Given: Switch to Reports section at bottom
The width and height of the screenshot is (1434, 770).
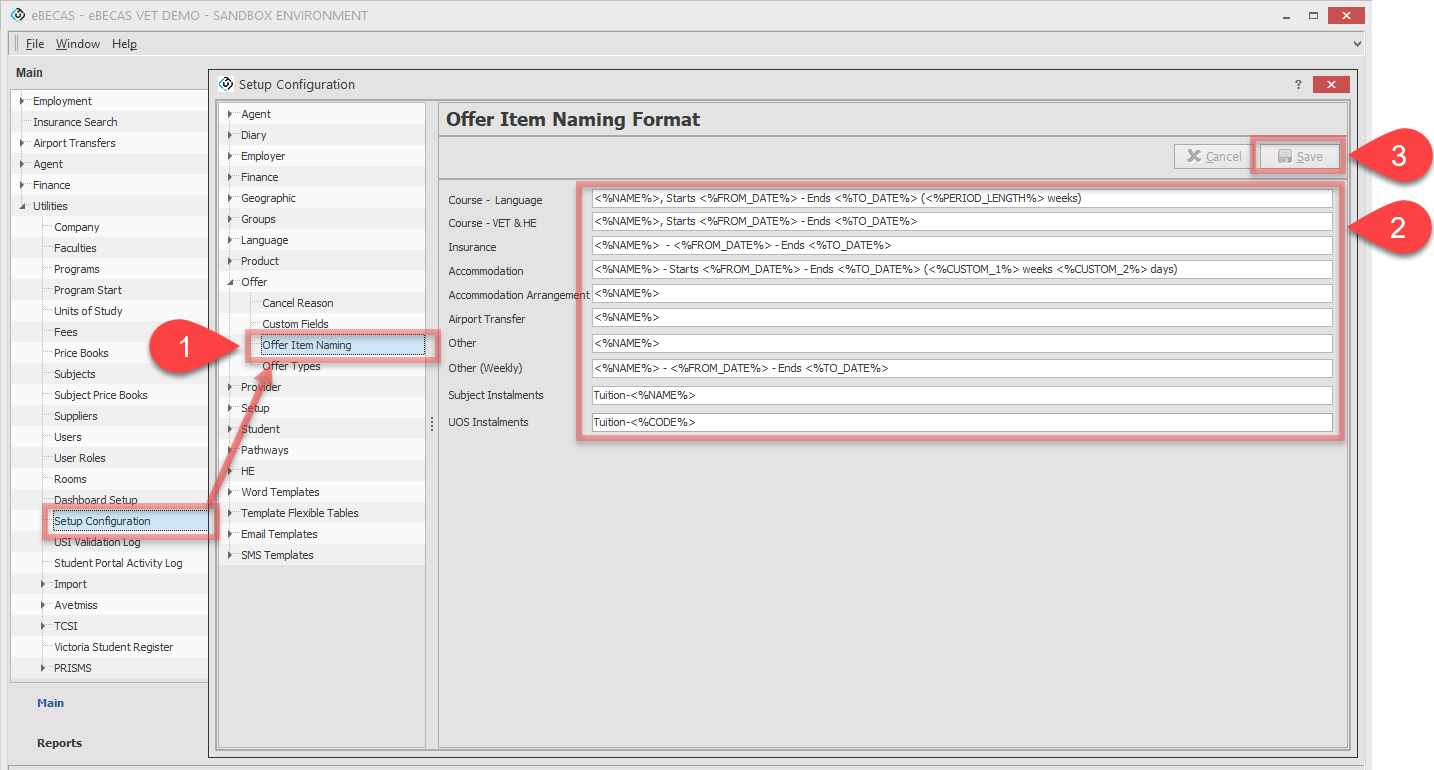Looking at the screenshot, I should tap(59, 743).
